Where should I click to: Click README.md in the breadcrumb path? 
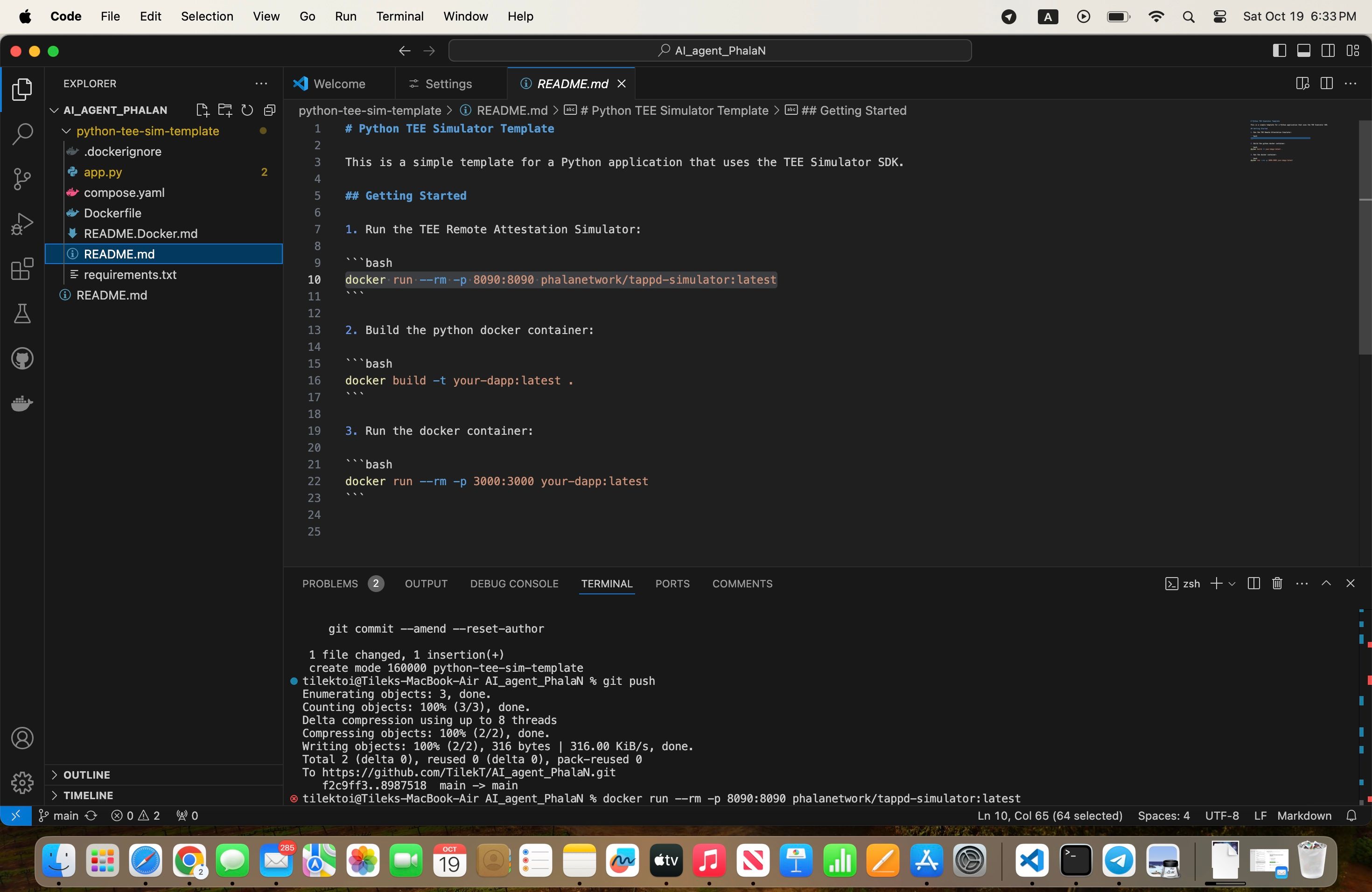(511, 110)
